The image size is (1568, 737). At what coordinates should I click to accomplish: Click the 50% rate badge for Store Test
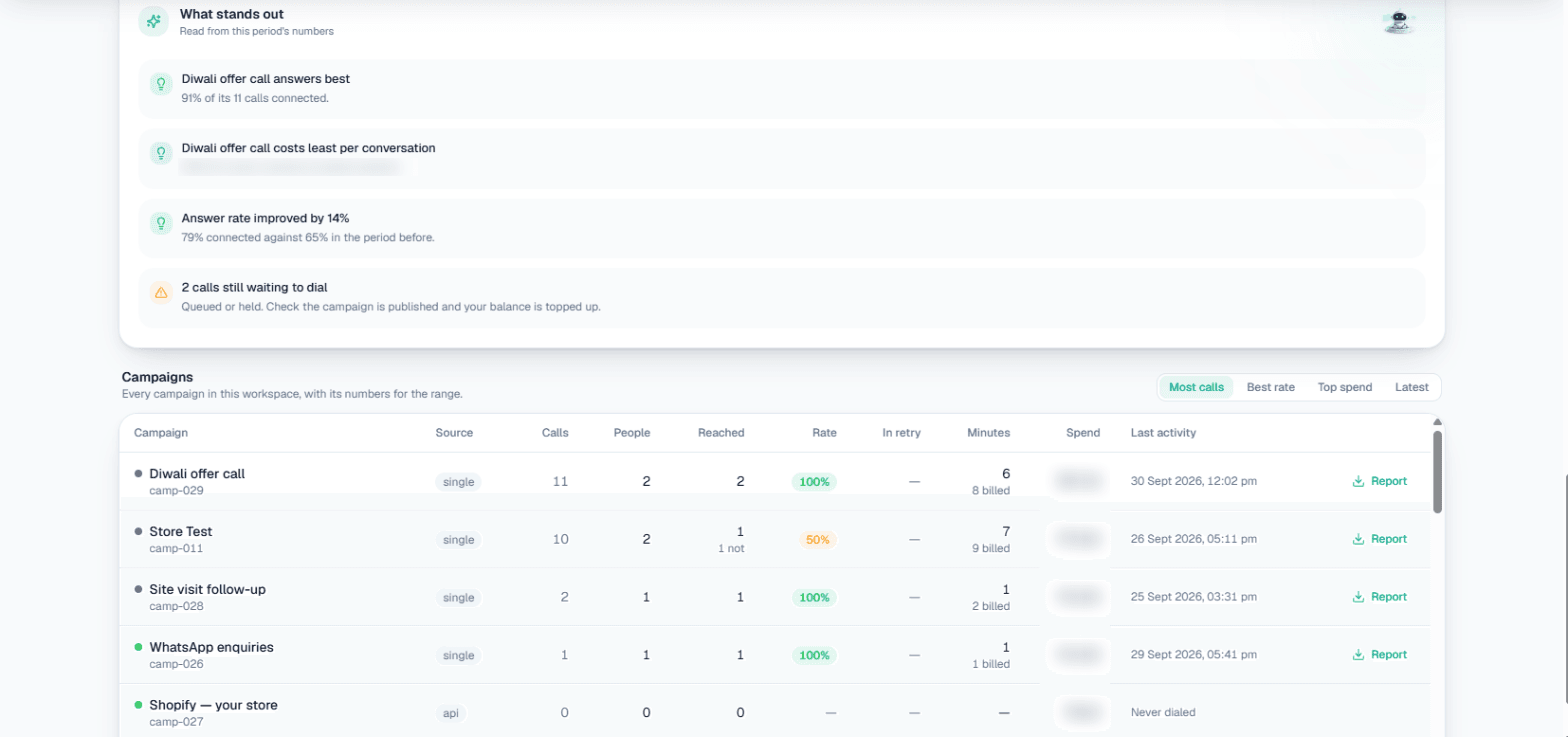pyautogui.click(x=818, y=540)
